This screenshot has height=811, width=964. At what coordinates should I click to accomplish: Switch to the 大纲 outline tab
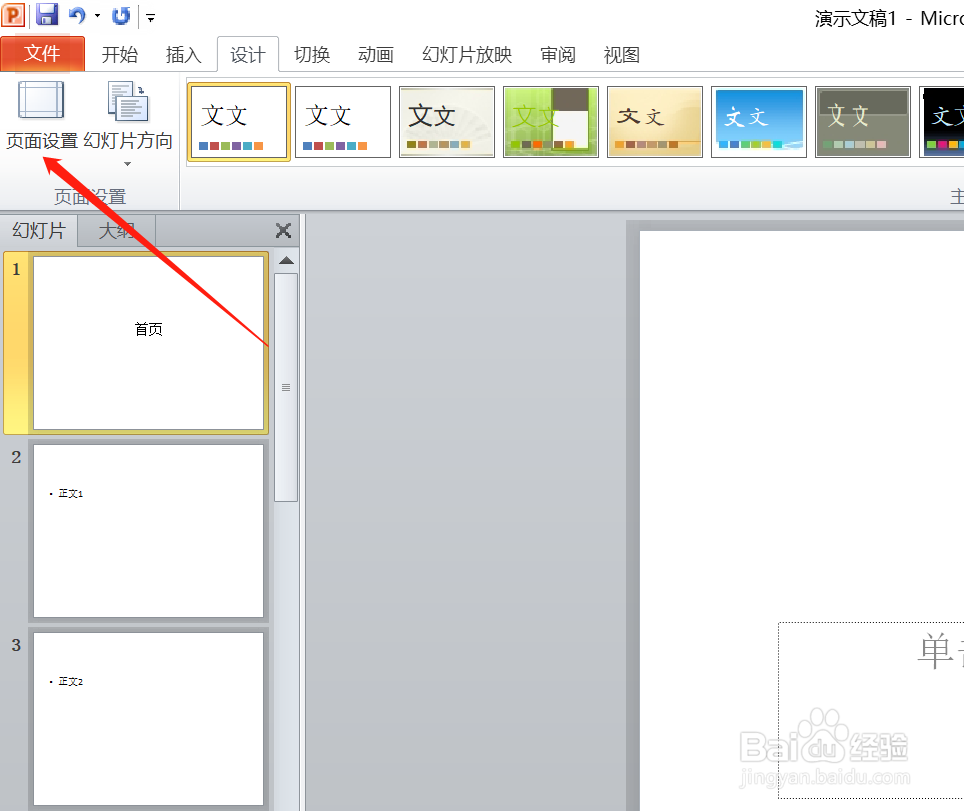[116, 231]
